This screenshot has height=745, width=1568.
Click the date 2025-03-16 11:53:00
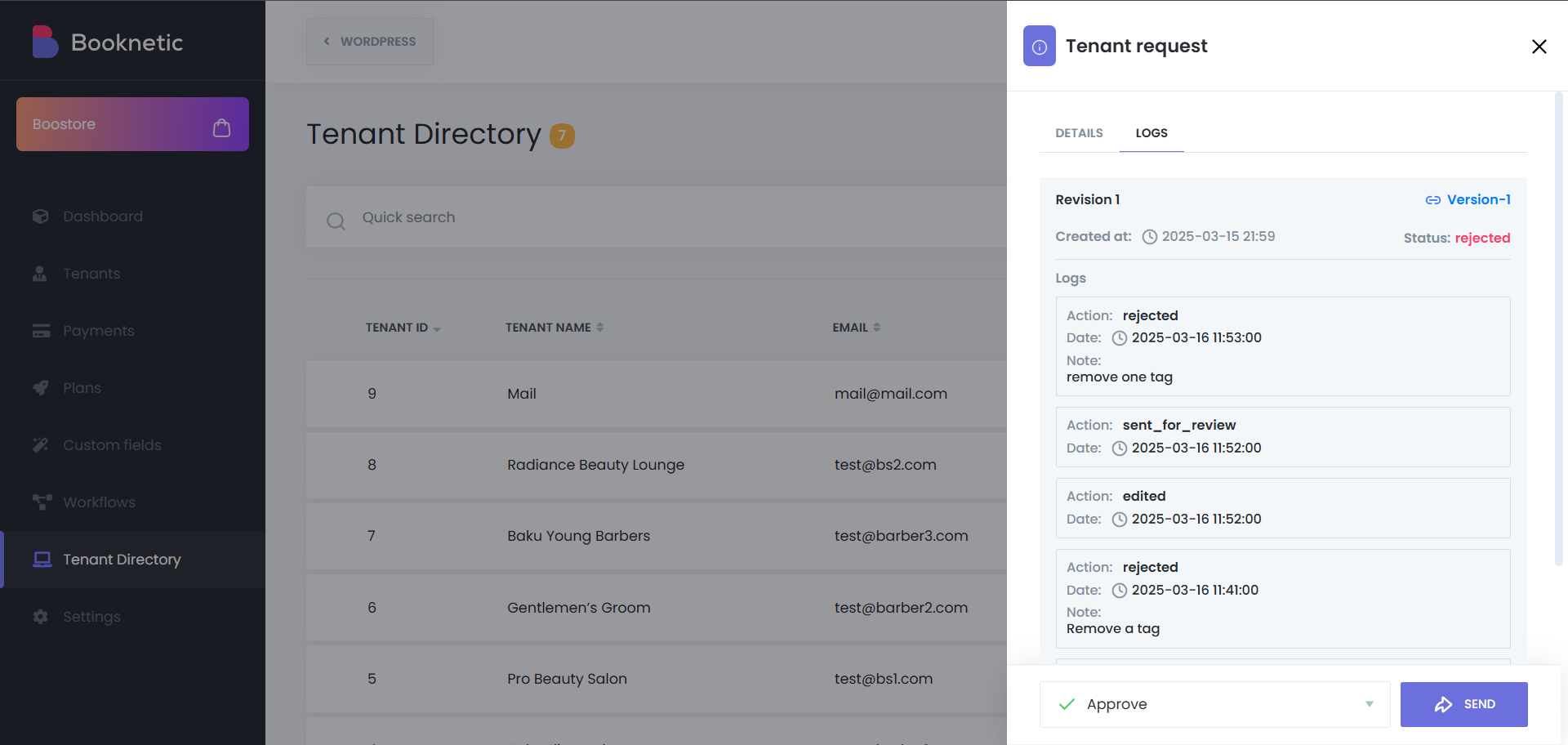click(1196, 338)
